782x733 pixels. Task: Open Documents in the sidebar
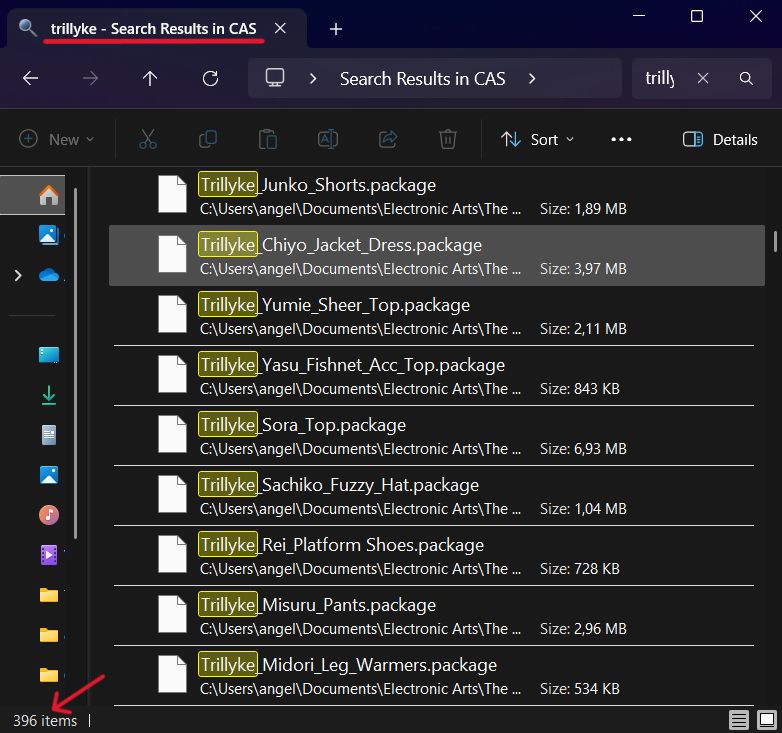pos(48,435)
